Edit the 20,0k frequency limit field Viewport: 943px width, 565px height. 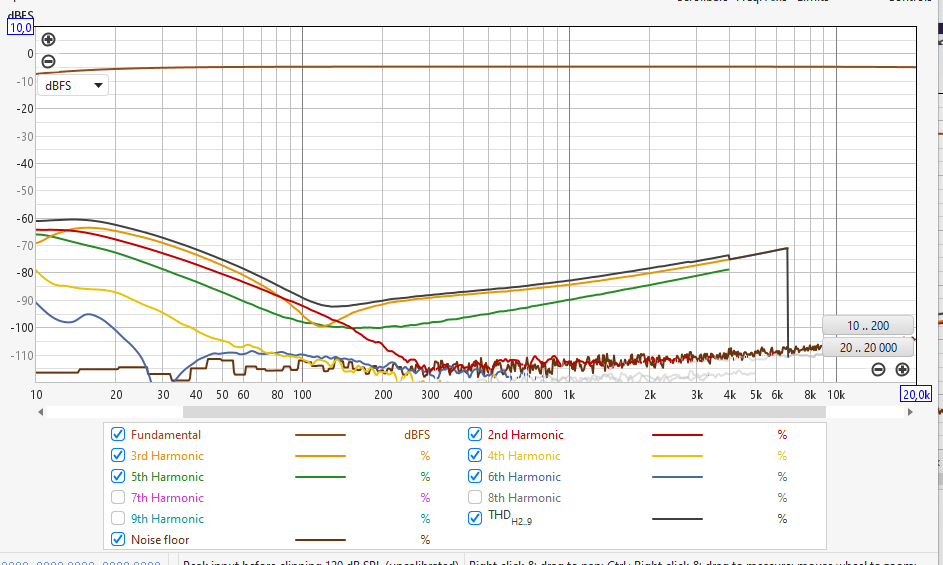(x=916, y=394)
